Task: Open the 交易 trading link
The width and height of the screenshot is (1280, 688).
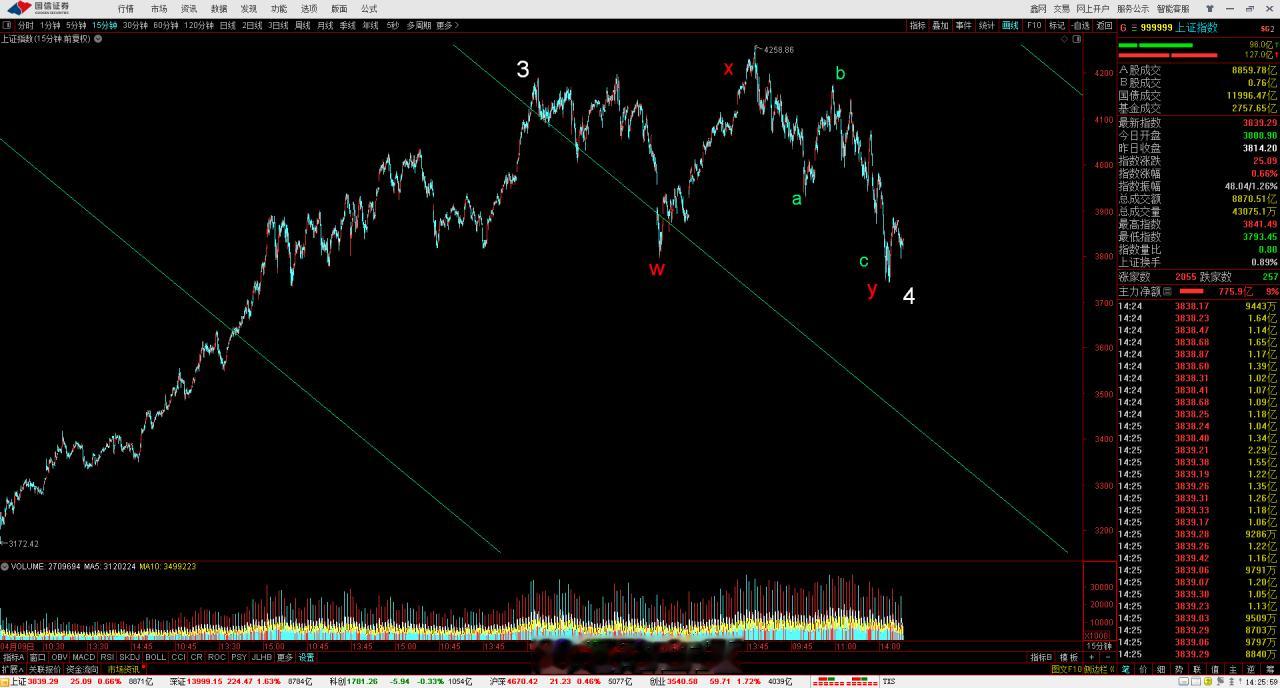Action: [x=1062, y=8]
